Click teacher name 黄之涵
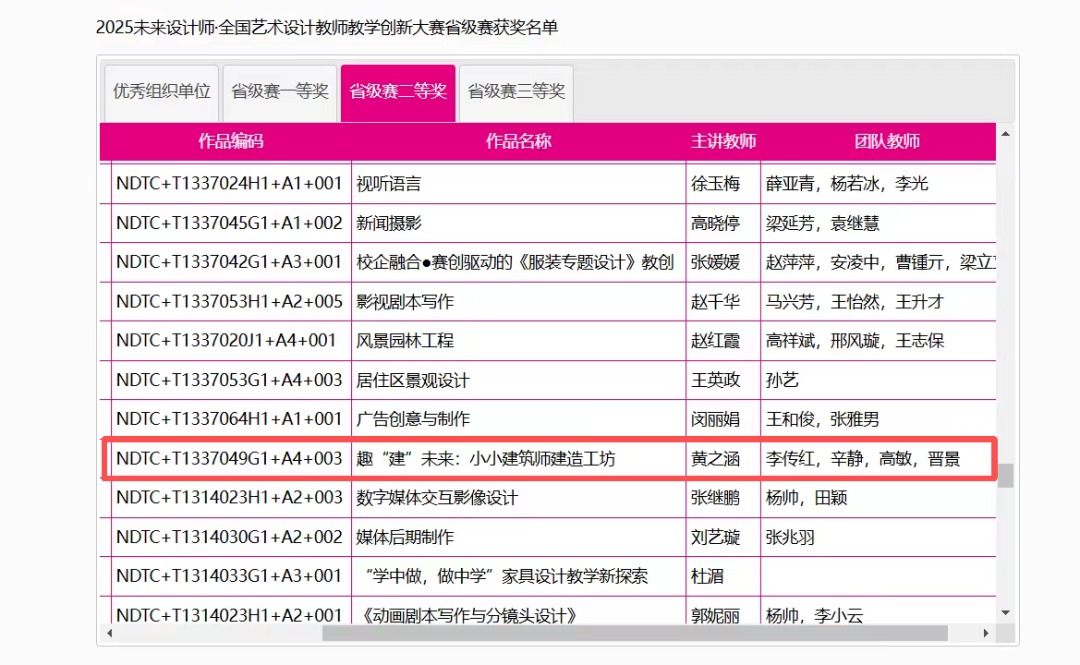 (716, 458)
